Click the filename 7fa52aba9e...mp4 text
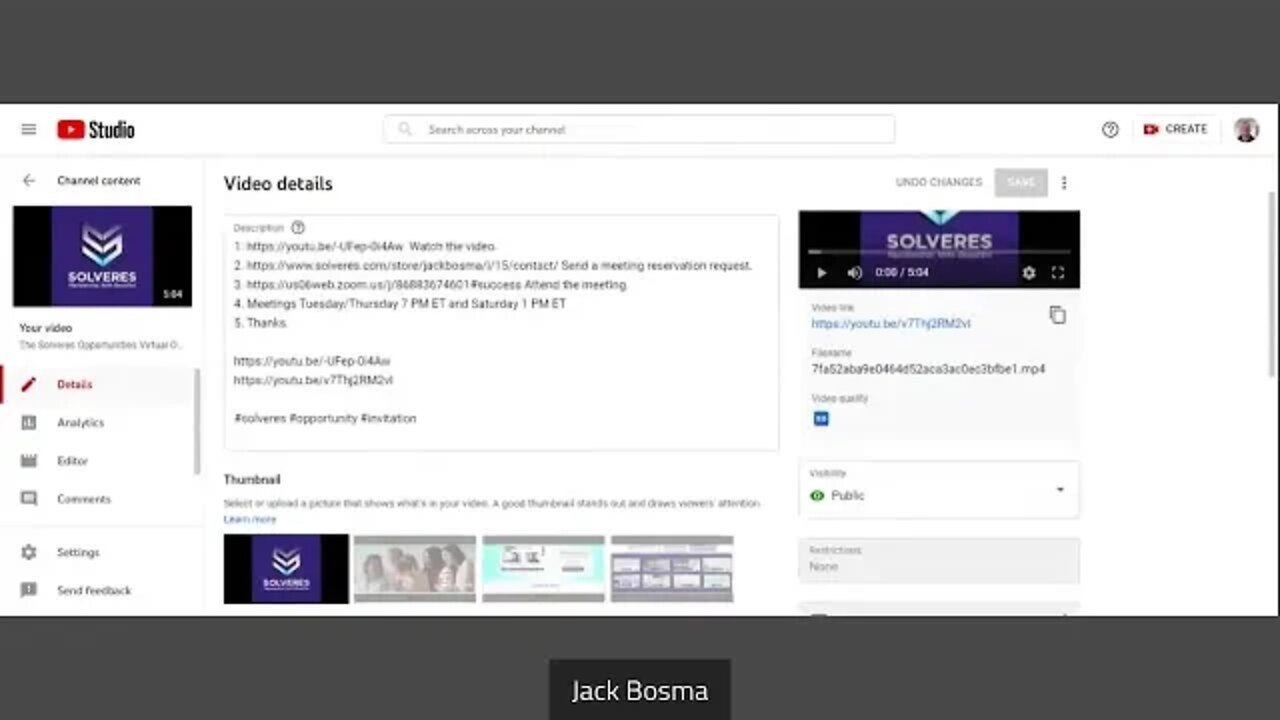Viewport: 1280px width, 720px height. 928,369
